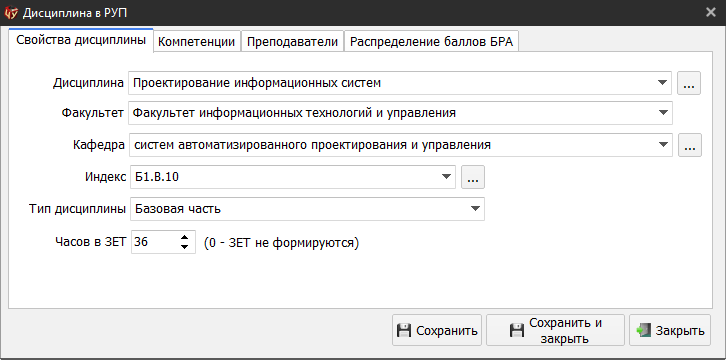Click the ellipsis button beside Дисциплина field
726x360 pixels.
point(688,83)
